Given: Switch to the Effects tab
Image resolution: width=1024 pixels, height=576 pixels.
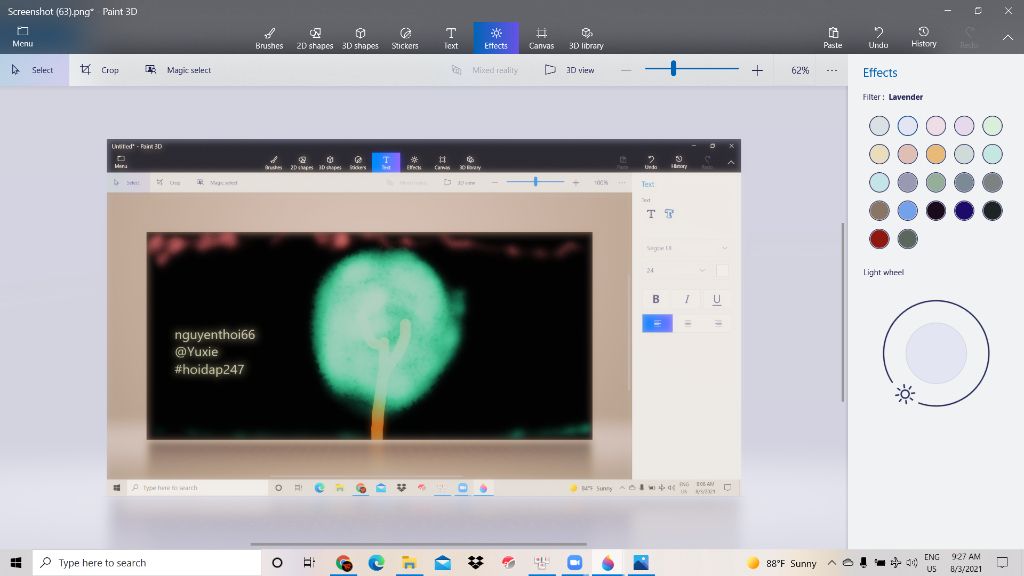Looking at the screenshot, I should coord(496,38).
